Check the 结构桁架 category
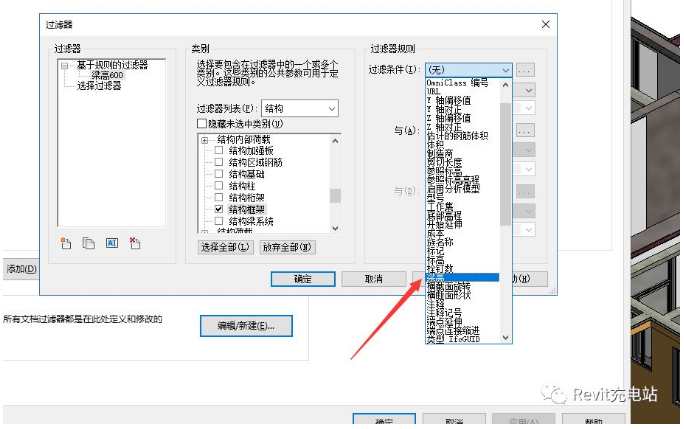This screenshot has width=684, height=429. (x=219, y=198)
